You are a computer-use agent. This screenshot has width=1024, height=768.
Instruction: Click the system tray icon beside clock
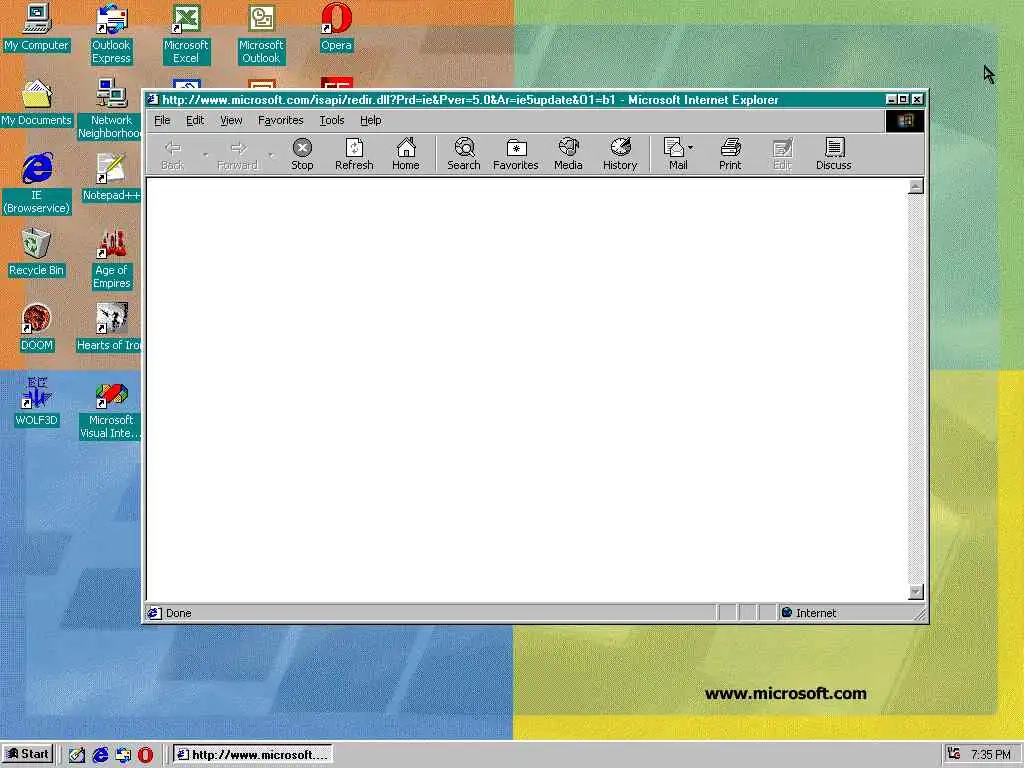coord(953,754)
